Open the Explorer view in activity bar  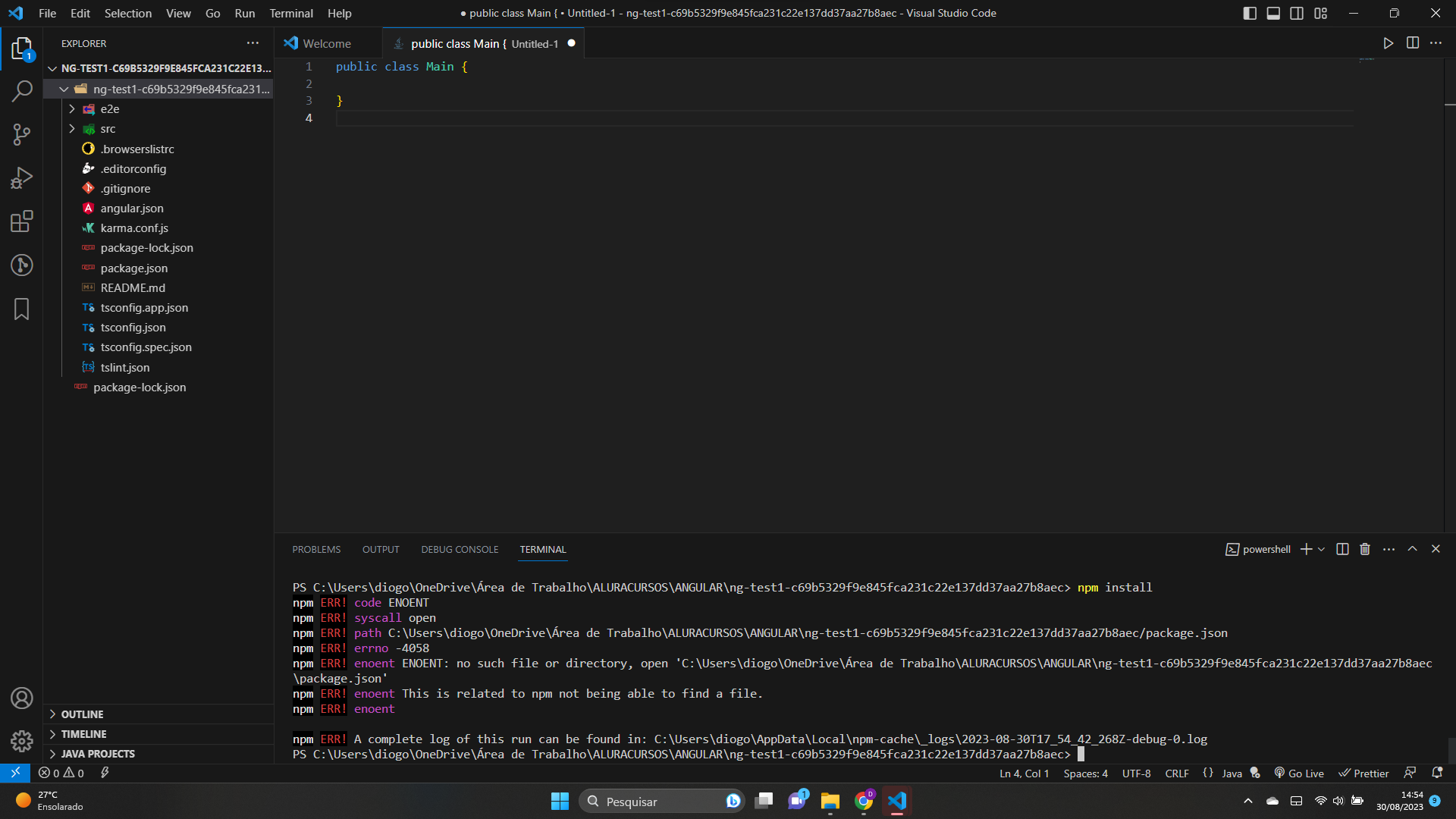22,49
